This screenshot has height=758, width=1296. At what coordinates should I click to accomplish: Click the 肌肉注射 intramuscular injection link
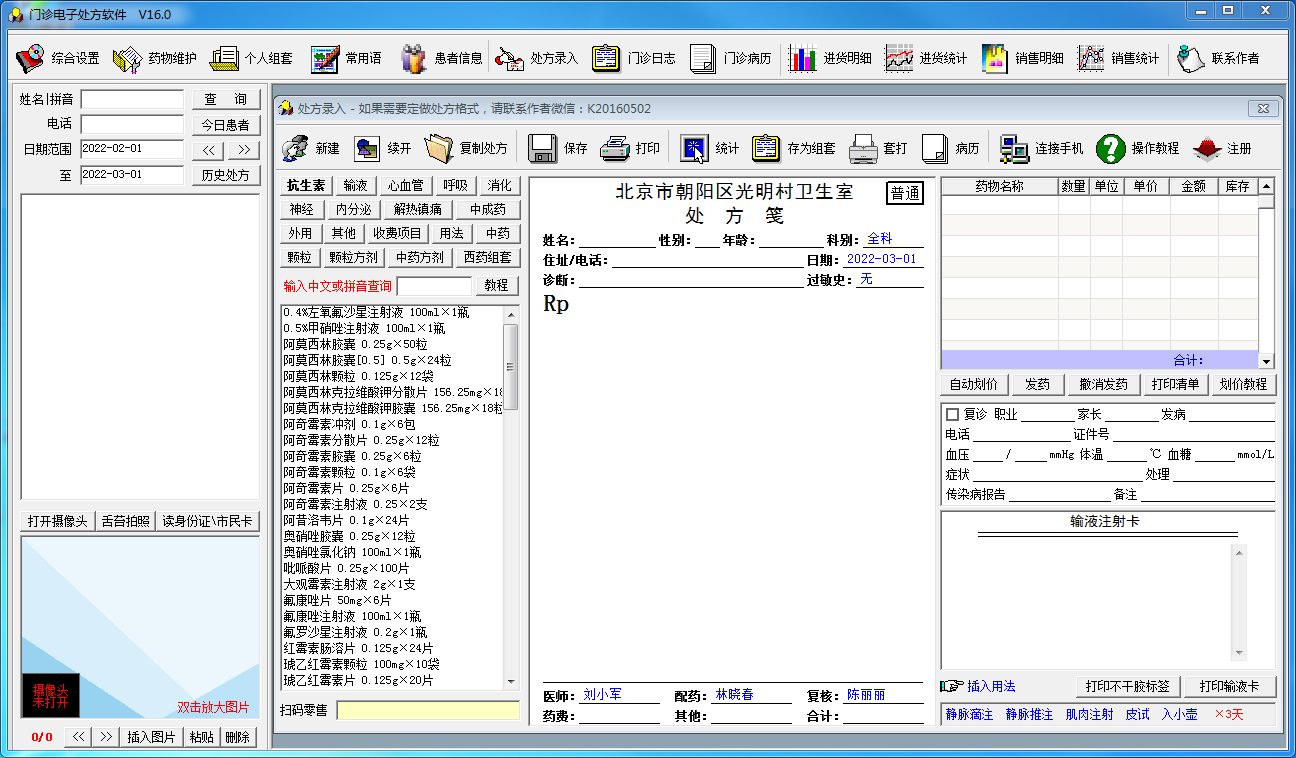tap(1089, 714)
